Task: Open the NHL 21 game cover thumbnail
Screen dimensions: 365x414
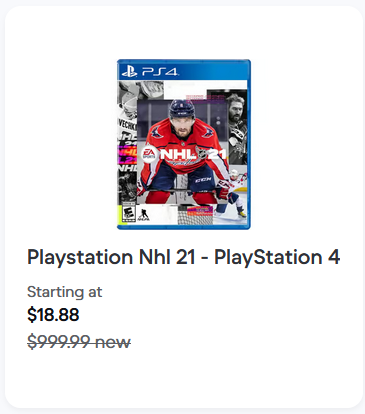Action: pos(184,144)
